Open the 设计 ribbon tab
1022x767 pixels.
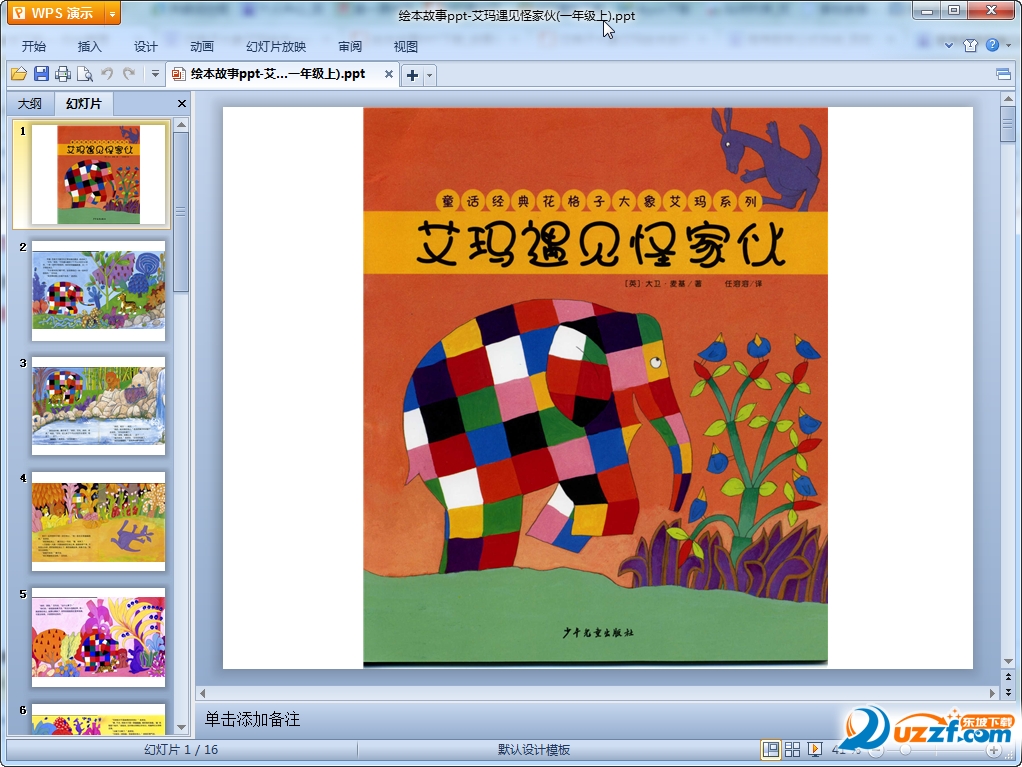[x=145, y=46]
